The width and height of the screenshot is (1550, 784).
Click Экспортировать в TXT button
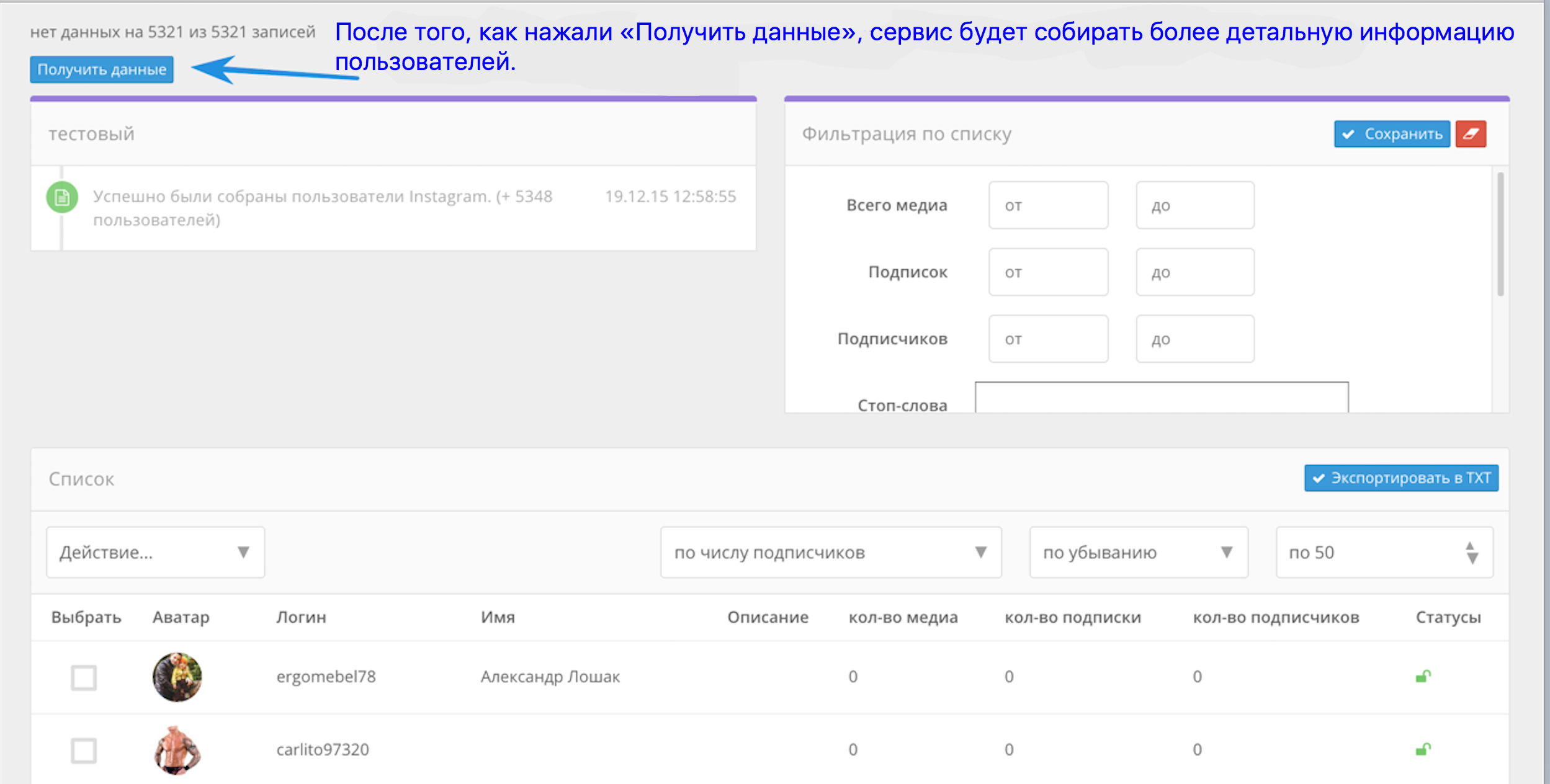1400,478
